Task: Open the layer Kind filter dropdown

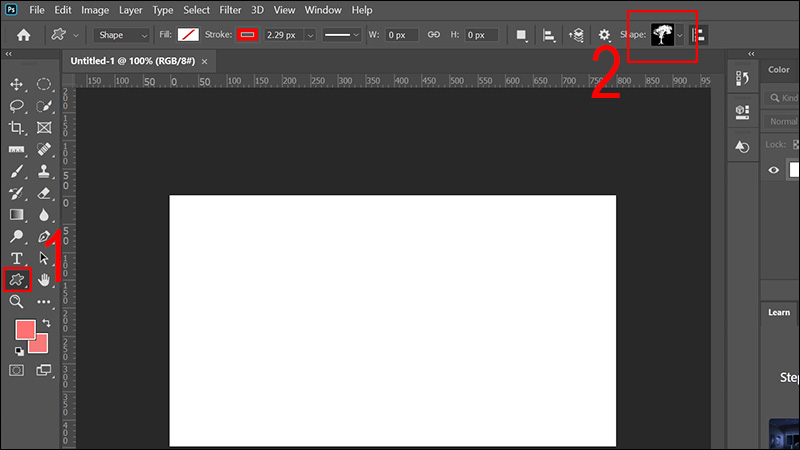Action: (x=782, y=97)
